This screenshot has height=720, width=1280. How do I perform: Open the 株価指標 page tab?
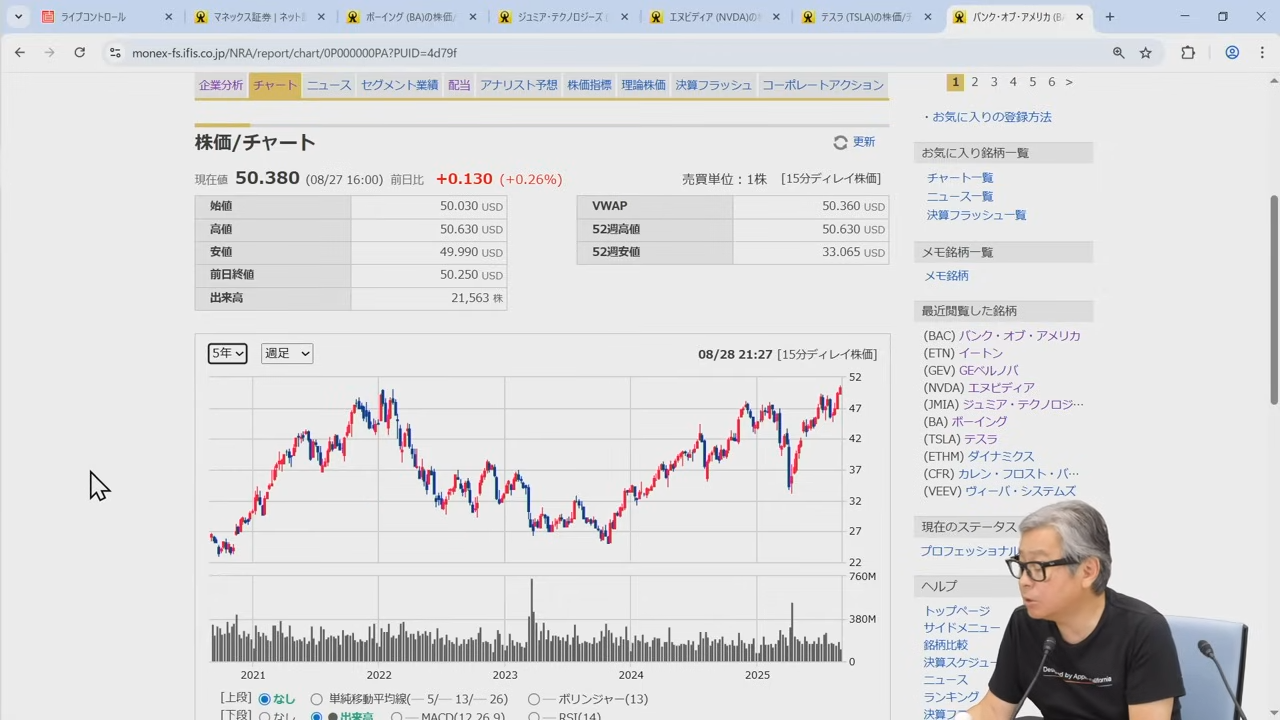coord(589,85)
